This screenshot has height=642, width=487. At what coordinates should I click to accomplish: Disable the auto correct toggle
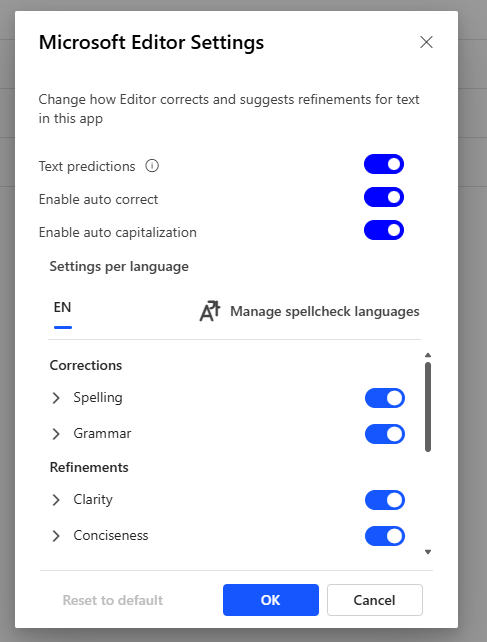pyautogui.click(x=384, y=197)
